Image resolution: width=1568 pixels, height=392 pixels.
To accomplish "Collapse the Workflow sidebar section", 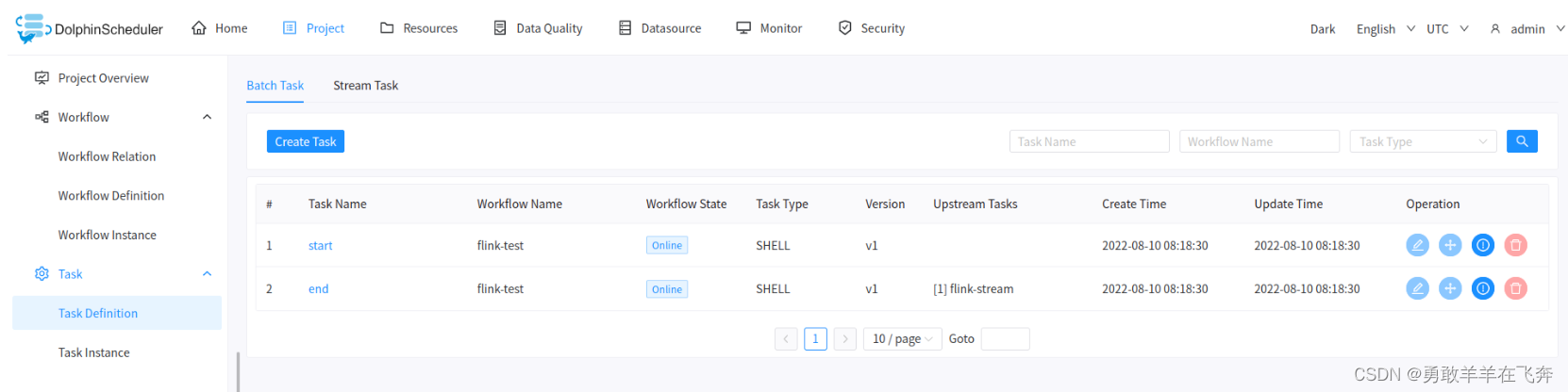I will click(207, 117).
